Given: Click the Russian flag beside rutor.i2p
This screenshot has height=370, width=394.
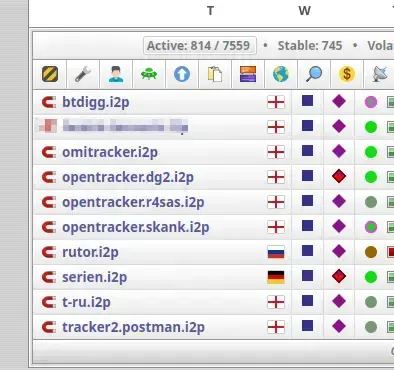Looking at the screenshot, I should point(276,252).
